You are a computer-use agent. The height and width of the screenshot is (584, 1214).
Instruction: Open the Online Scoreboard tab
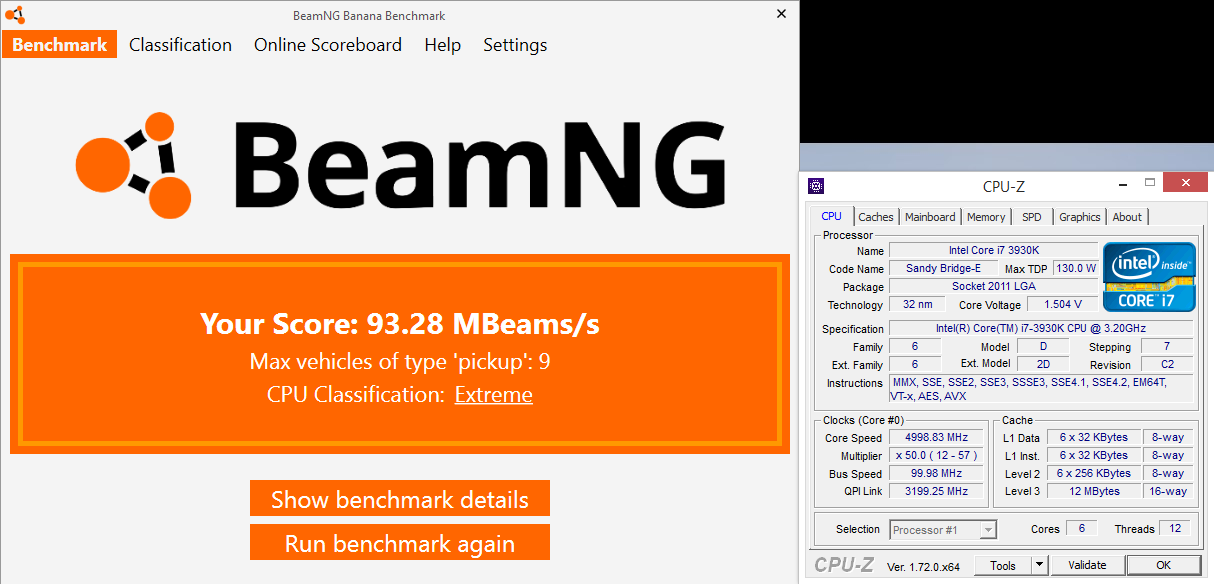click(x=328, y=45)
